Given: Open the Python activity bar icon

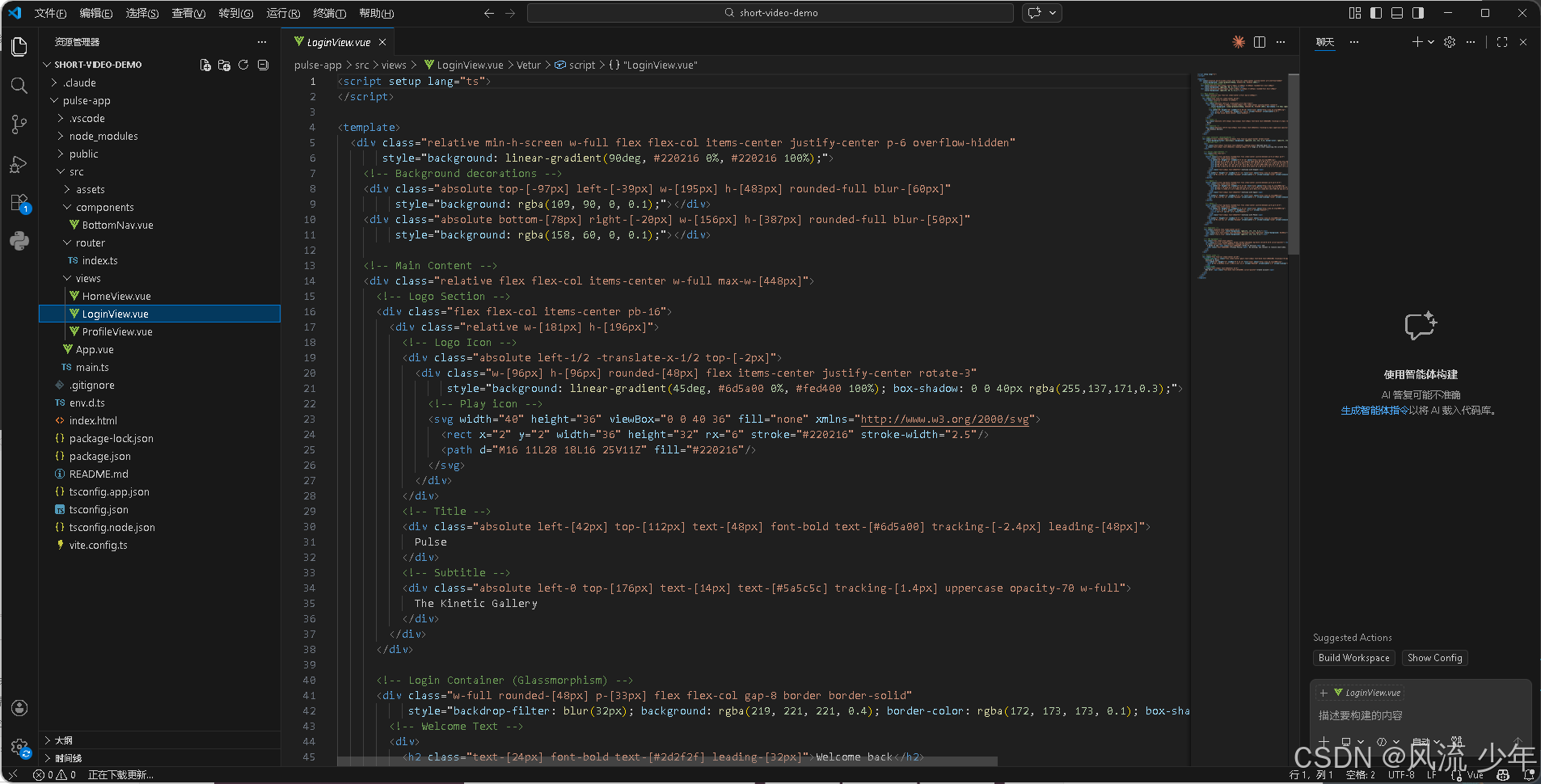Looking at the screenshot, I should 19,241.
